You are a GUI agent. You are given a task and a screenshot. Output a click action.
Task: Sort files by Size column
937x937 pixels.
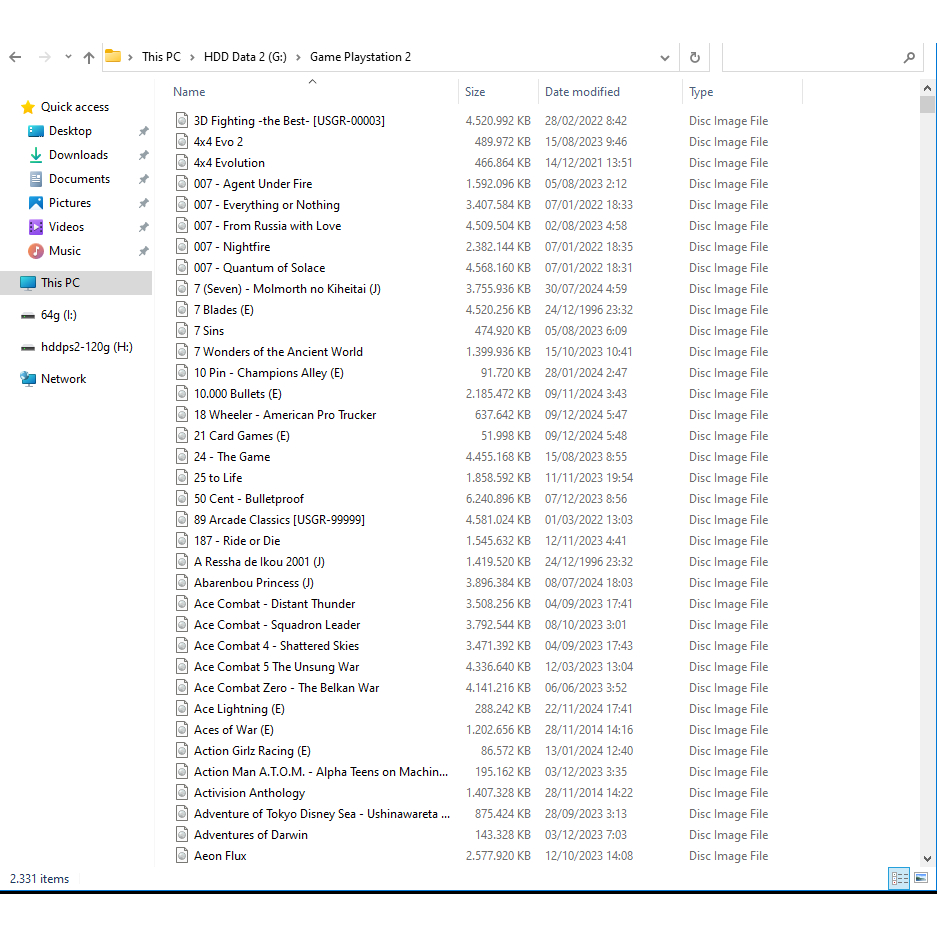[x=475, y=92]
